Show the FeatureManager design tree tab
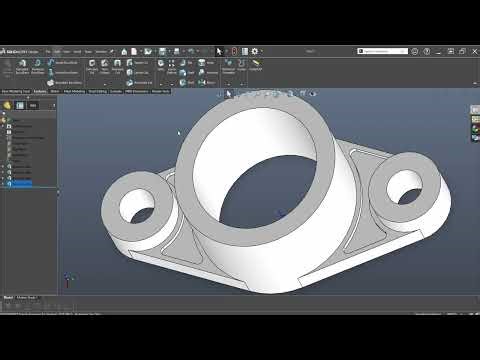Image resolution: width=480 pixels, height=360 pixels. click(x=7, y=106)
